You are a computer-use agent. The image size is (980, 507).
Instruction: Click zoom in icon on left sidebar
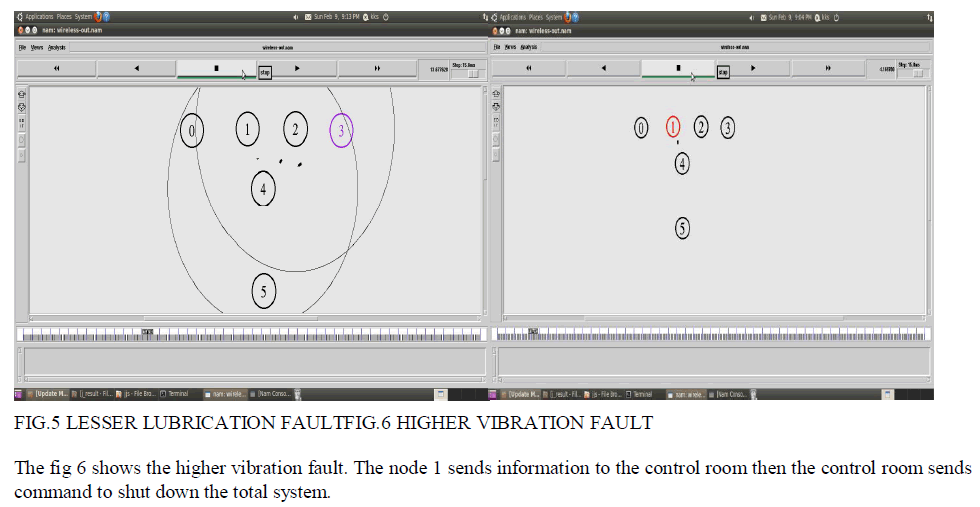[22, 94]
